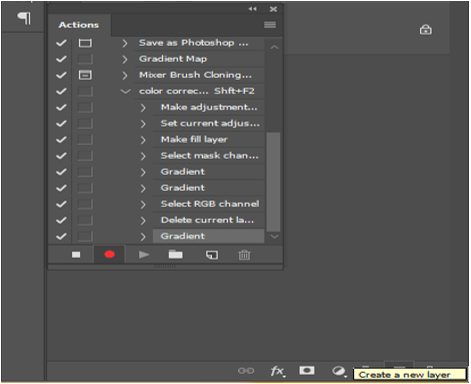The height and width of the screenshot is (384, 471).
Task: Collapse the color correc... action
Action: tap(125, 91)
